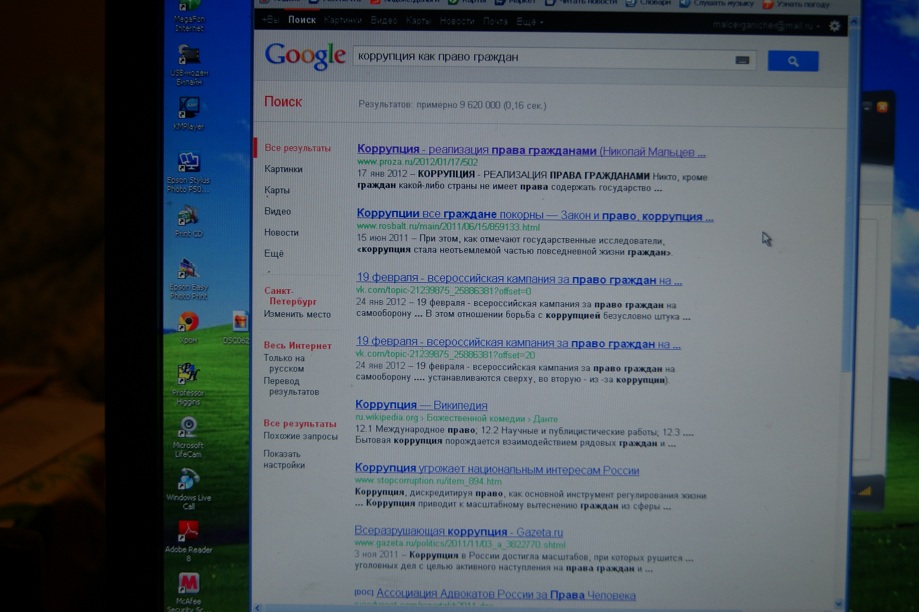The image size is (919, 612).
Task: Open the Google settings gear icon
Action: click(835, 26)
